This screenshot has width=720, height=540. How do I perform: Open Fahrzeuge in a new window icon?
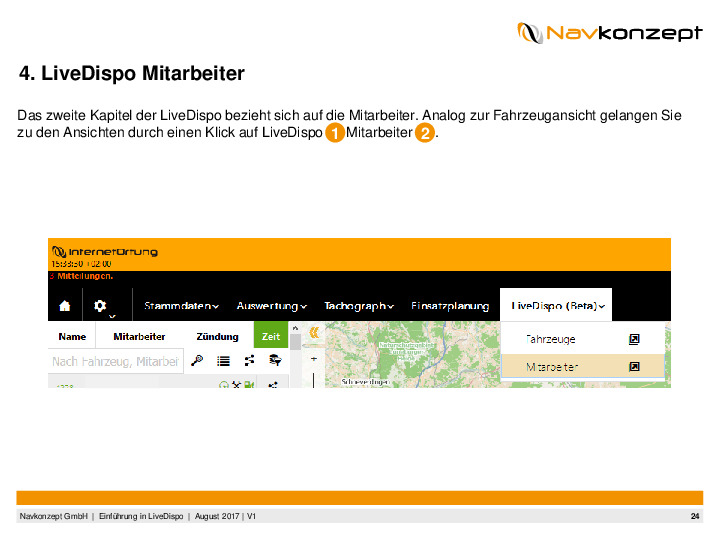point(634,339)
